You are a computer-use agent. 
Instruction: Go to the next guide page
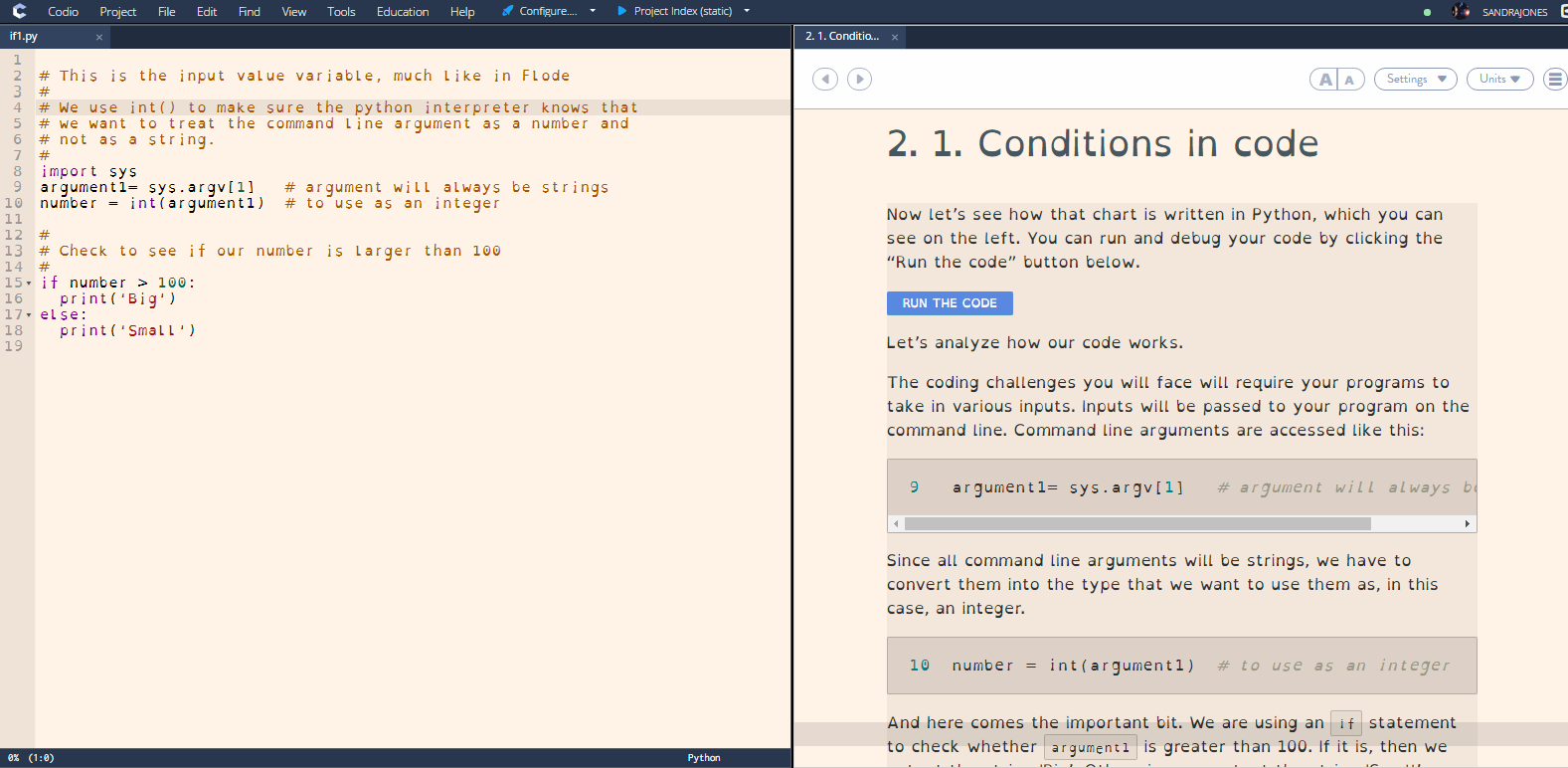[860, 79]
